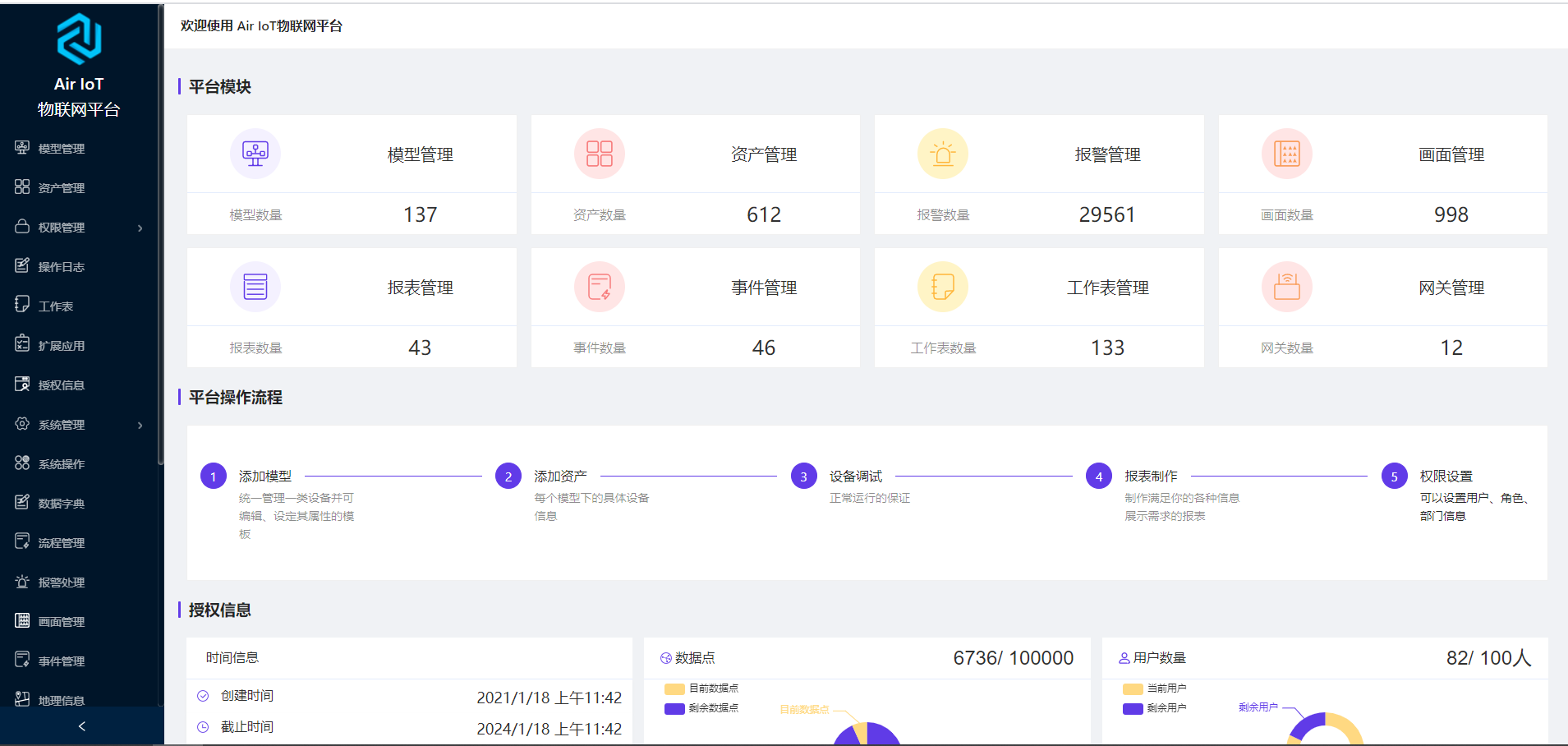Open the 资产管理 card title
This screenshot has height=746, width=1568.
tap(764, 154)
